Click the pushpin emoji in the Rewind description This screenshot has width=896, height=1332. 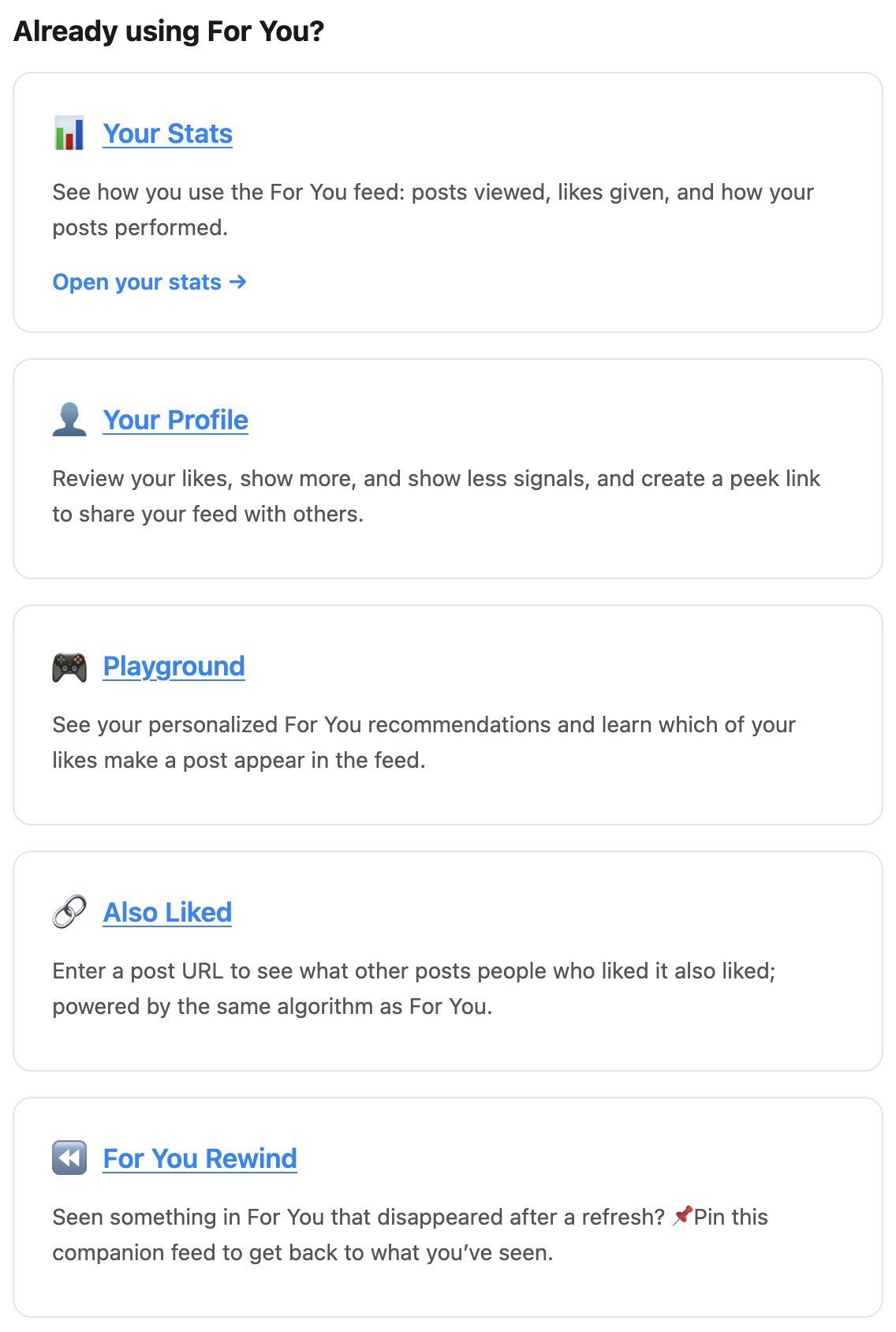tap(682, 1216)
